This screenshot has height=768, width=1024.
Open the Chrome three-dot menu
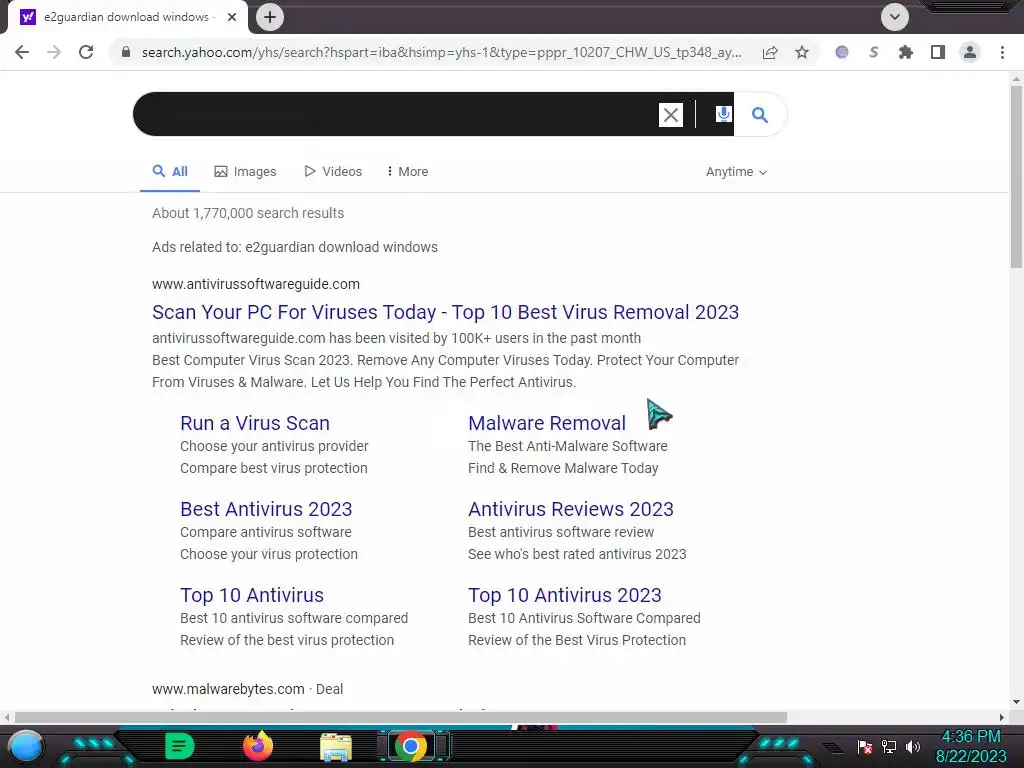1002,52
